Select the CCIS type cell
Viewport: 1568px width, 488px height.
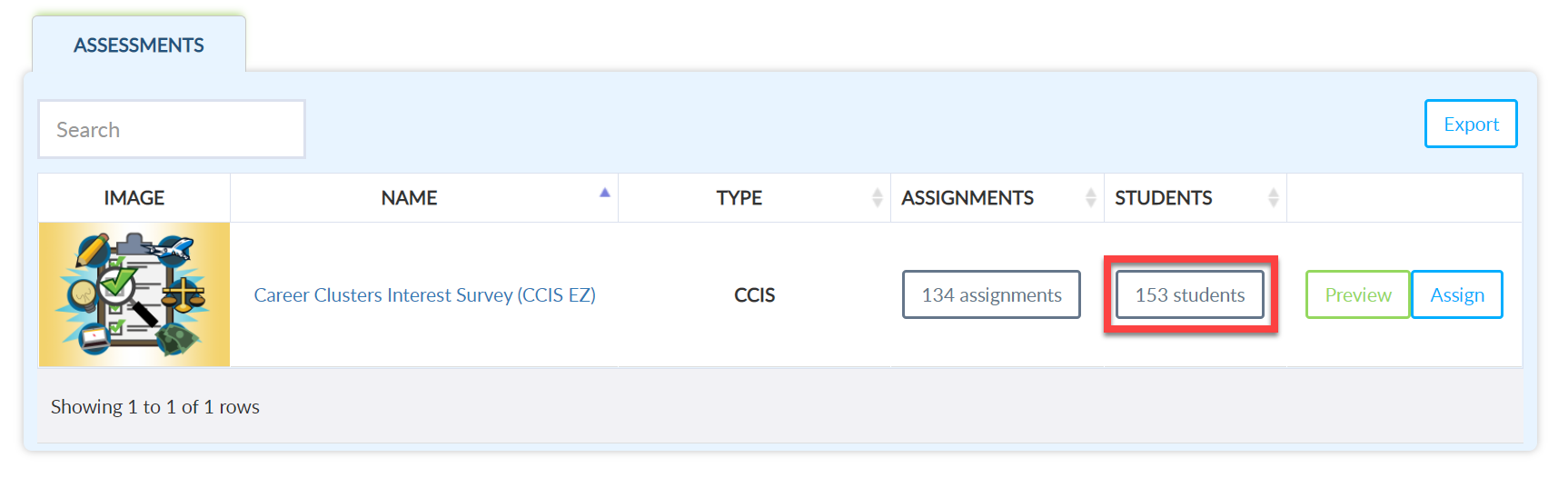pyautogui.click(x=754, y=294)
